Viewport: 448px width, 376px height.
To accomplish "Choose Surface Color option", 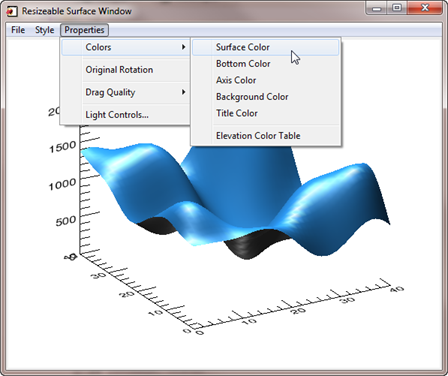I will click(x=266, y=47).
